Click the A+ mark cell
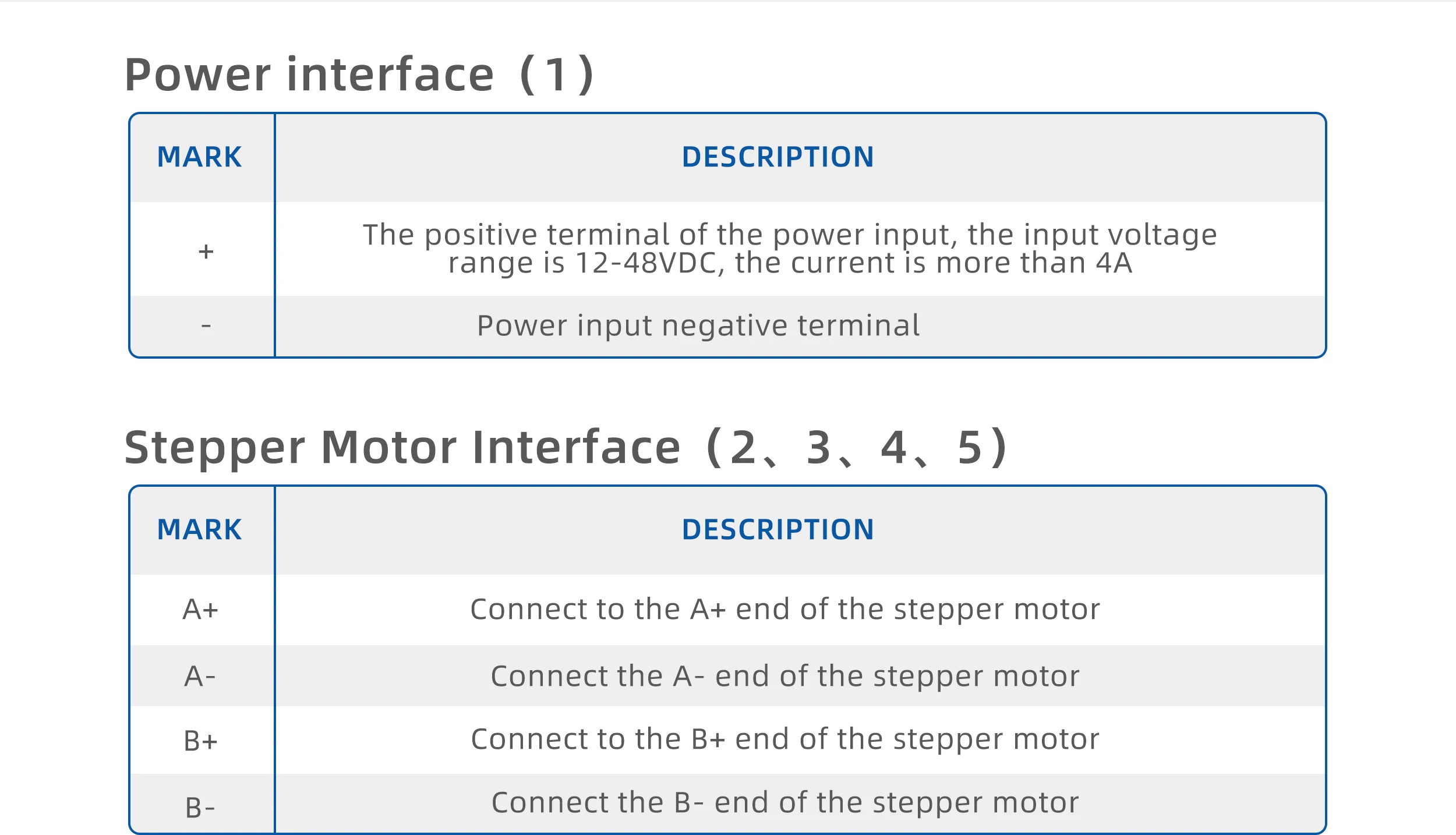 pos(200,610)
